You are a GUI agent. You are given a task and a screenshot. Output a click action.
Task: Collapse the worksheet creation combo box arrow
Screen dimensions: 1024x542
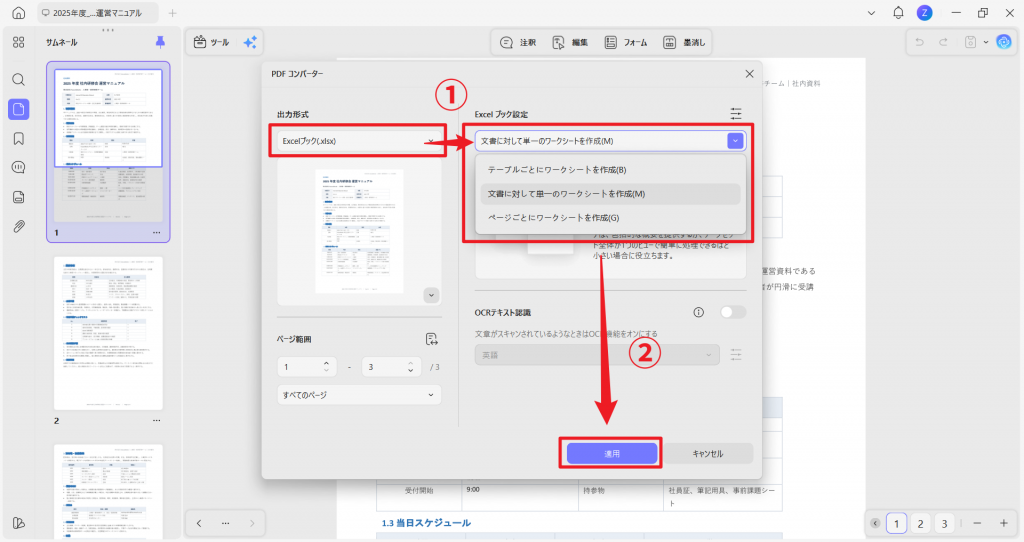pyautogui.click(x=735, y=141)
